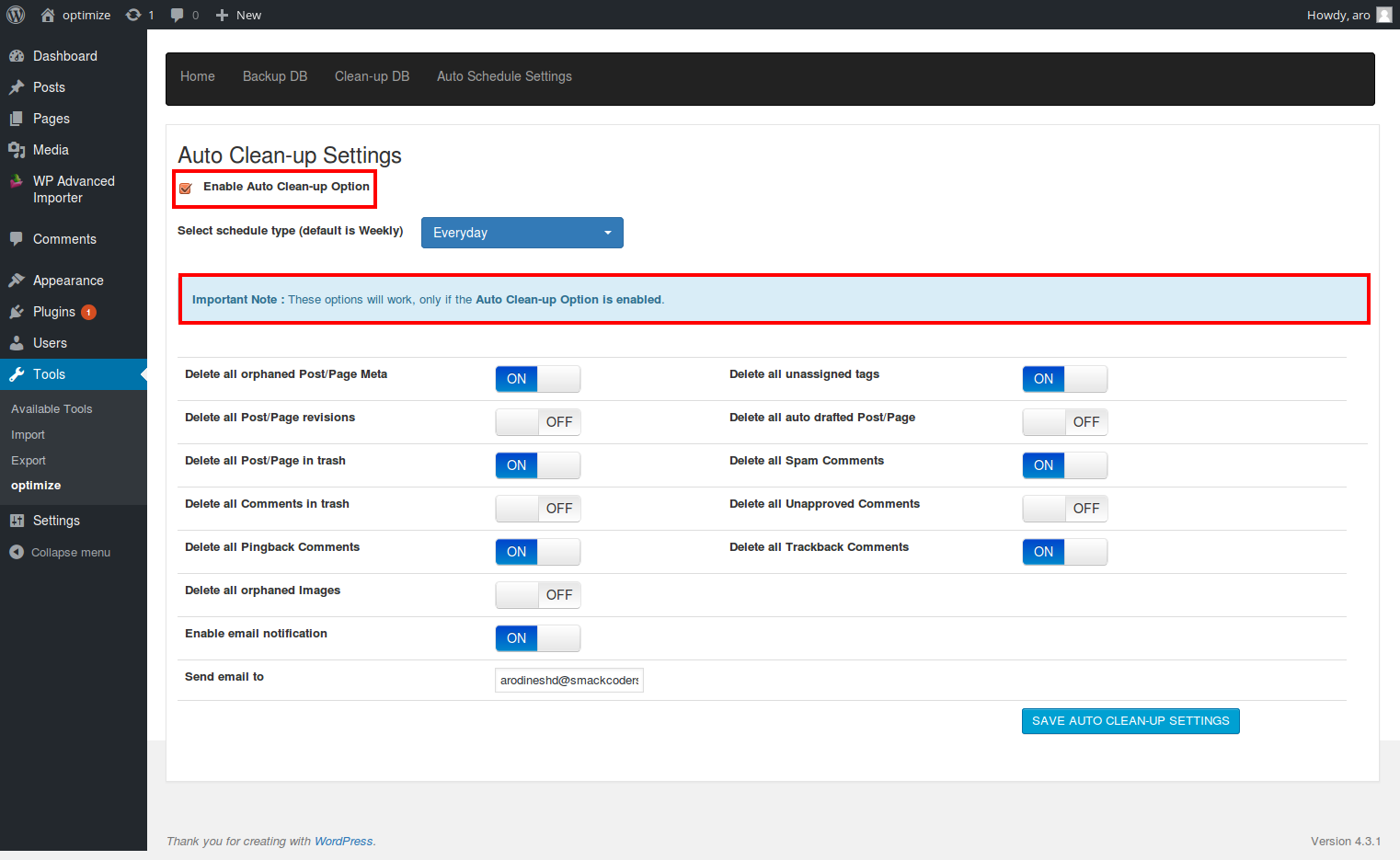Image resolution: width=1400 pixels, height=860 pixels.
Task: Open the comments bubble icon in admin bar
Action: coord(178,15)
